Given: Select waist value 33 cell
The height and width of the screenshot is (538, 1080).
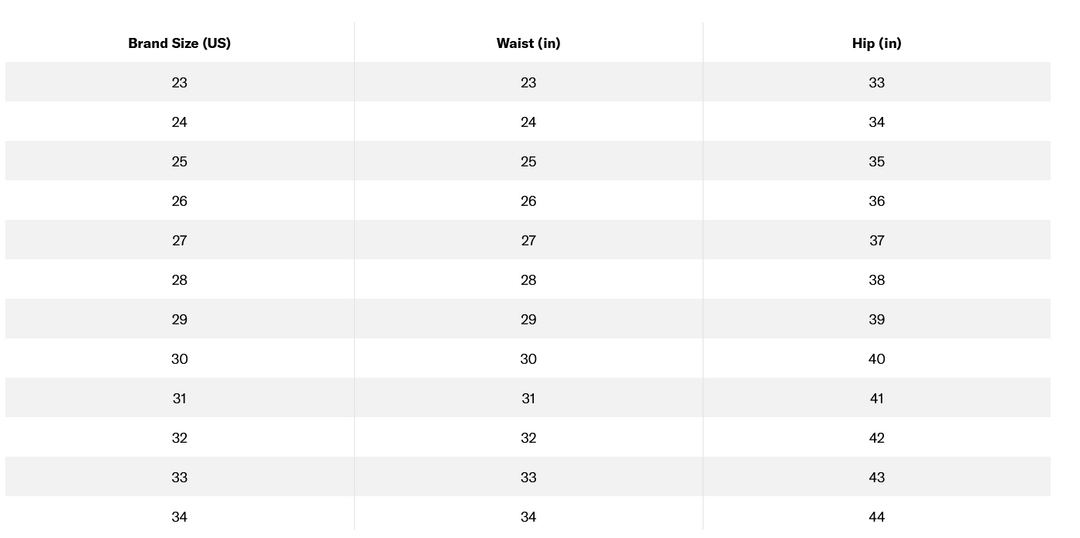Looking at the screenshot, I should [528, 478].
